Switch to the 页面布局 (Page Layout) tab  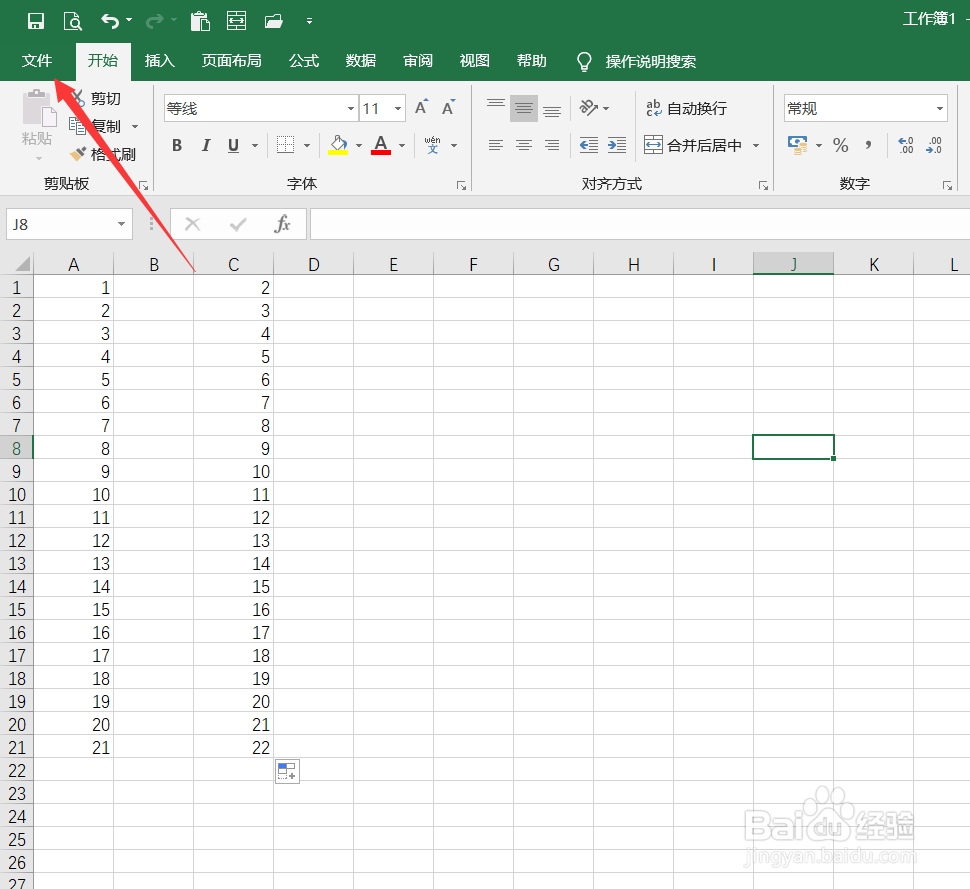coord(231,61)
